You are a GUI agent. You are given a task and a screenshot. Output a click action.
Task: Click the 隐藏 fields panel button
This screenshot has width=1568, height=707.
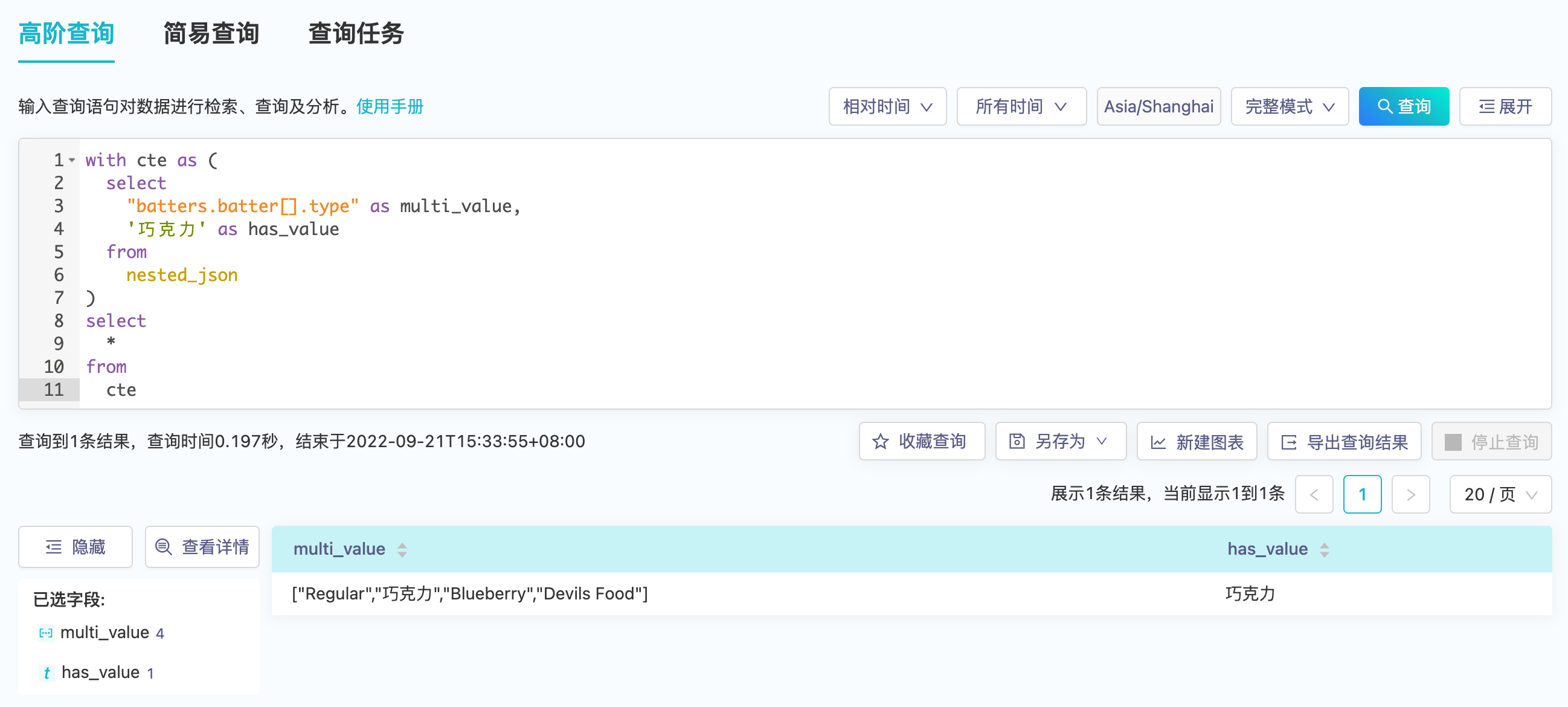76,547
